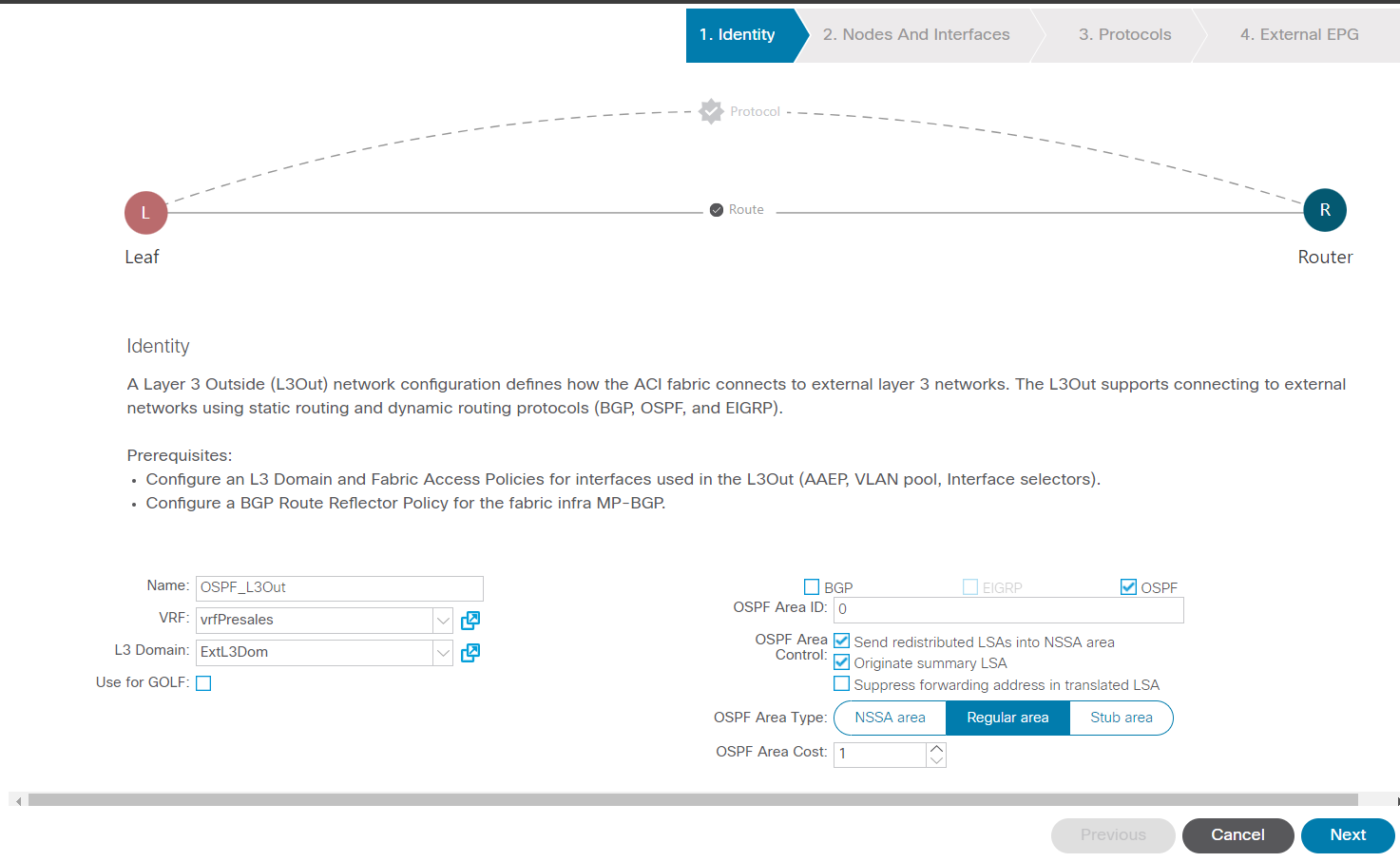Select Stub area type
This screenshot has width=1400, height=862.
[1122, 718]
